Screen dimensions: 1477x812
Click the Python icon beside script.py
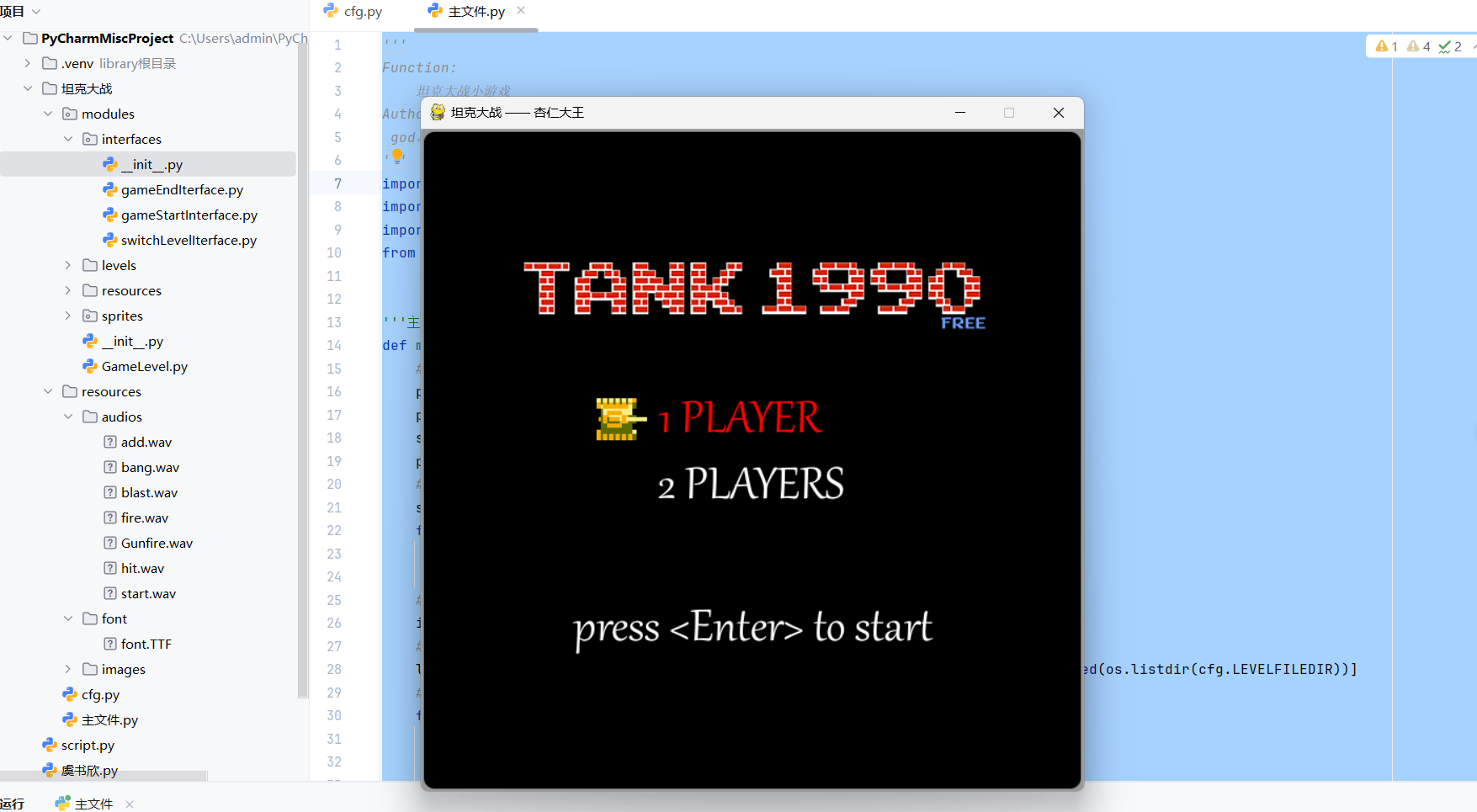(50, 745)
